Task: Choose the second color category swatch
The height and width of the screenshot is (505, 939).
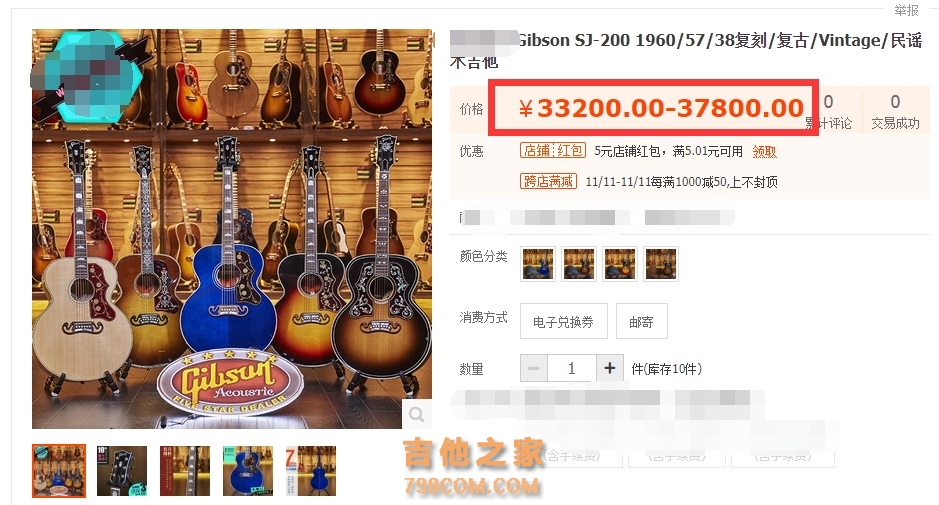Action: (x=579, y=264)
